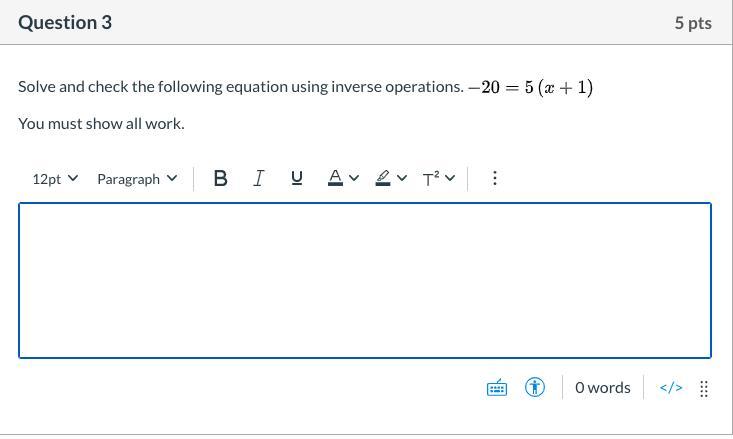Expand the superscript options chevron
Viewport: 733px width, 439px height.
point(450,178)
